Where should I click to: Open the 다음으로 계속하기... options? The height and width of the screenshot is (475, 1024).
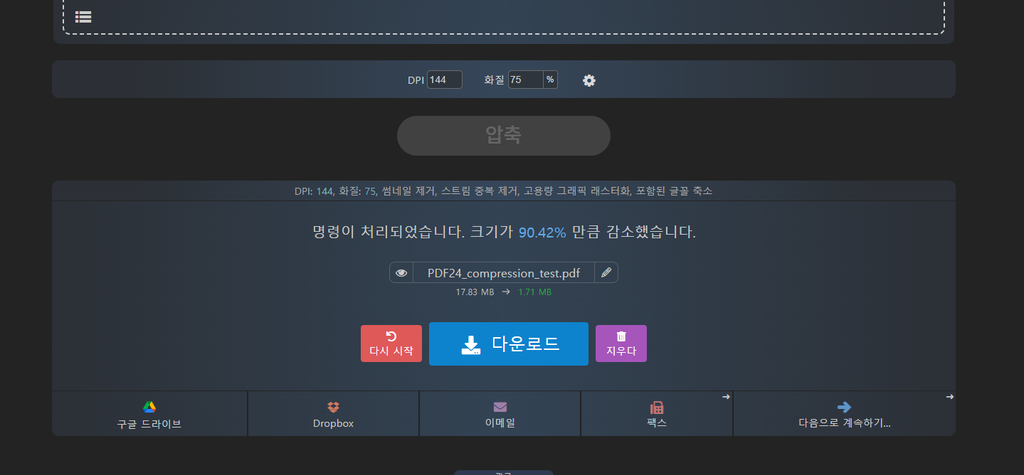coord(844,414)
